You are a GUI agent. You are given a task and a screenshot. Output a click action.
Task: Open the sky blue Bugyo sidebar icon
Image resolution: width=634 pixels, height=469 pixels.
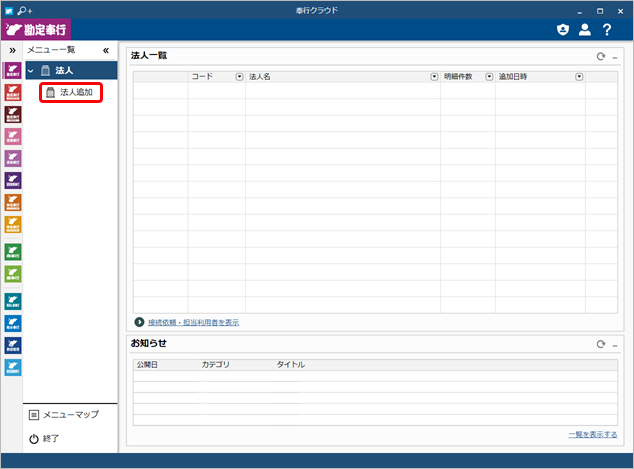(13, 367)
